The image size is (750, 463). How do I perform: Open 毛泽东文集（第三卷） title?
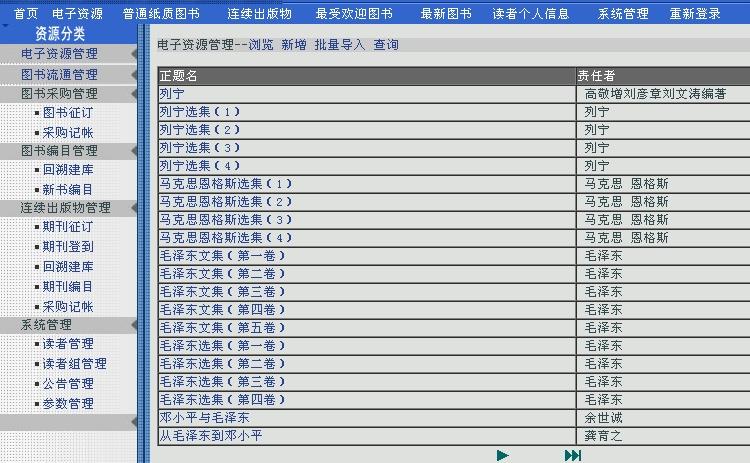coord(222,292)
